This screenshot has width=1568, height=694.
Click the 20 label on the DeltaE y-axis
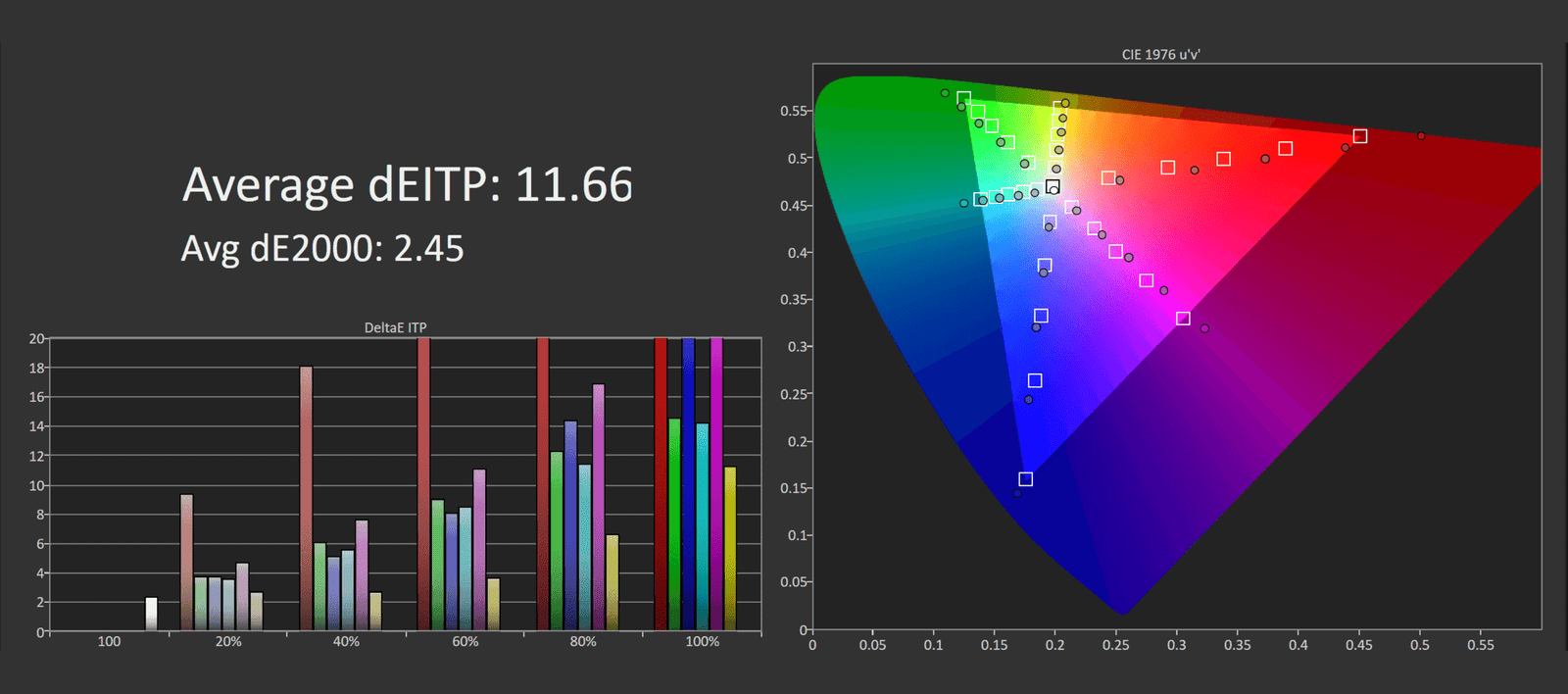pyautogui.click(x=36, y=339)
